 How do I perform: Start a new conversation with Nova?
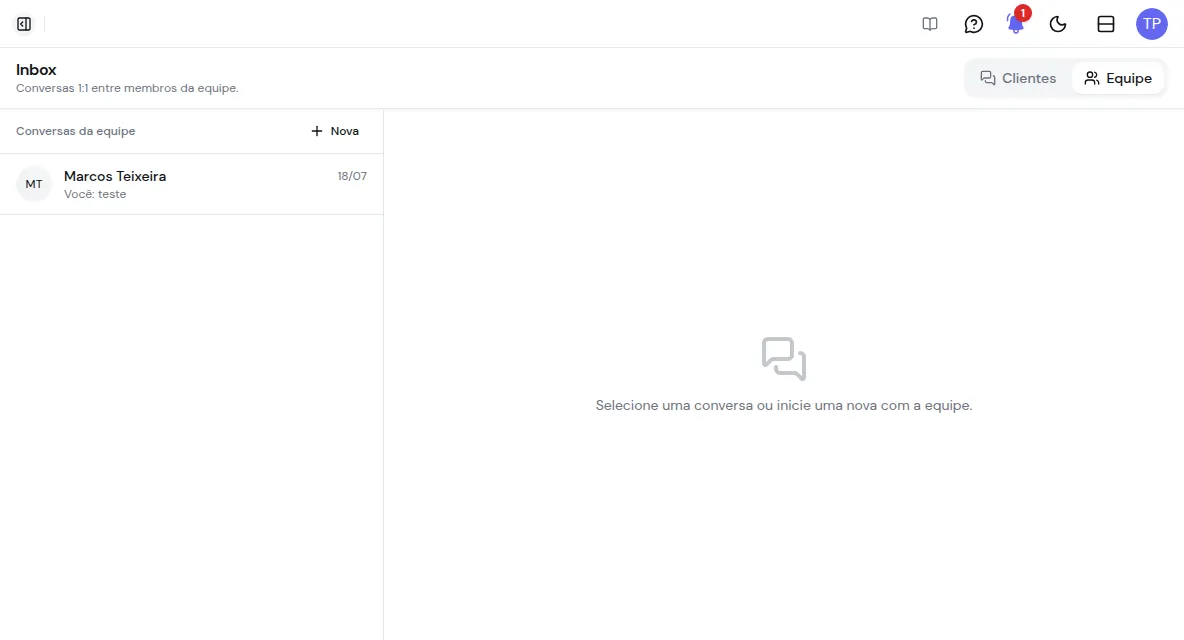pos(335,131)
